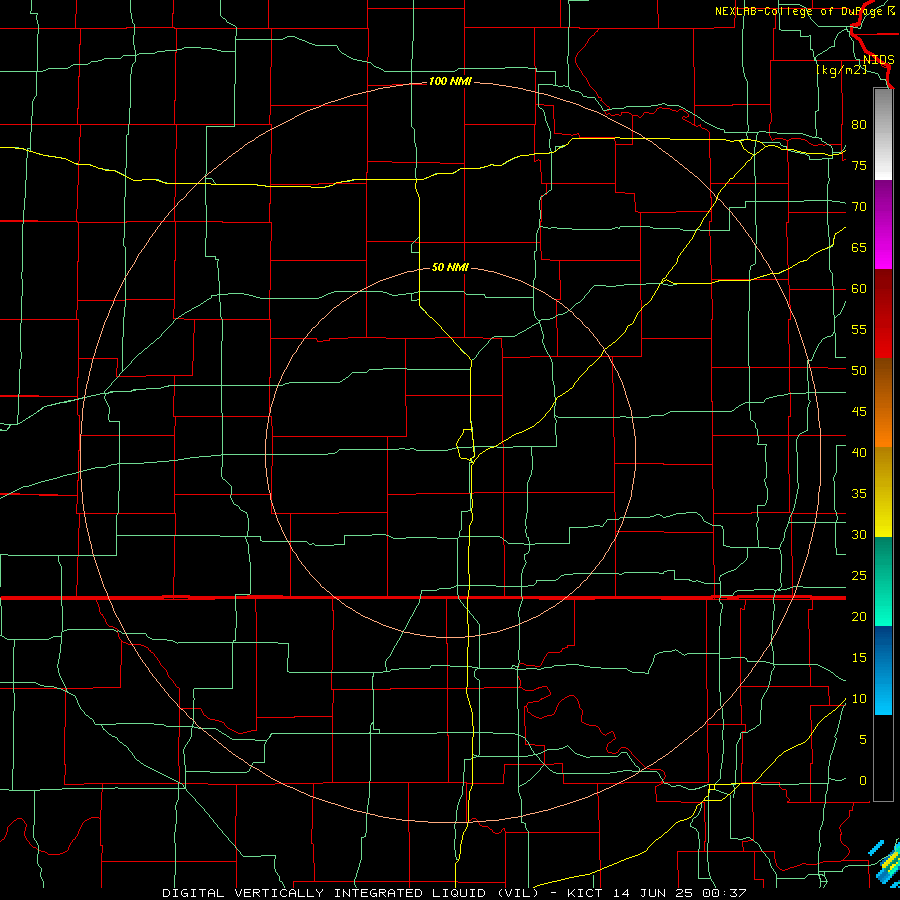Click the brown-orange segment of the color scale
The width and height of the screenshot is (900, 900).
(x=883, y=402)
